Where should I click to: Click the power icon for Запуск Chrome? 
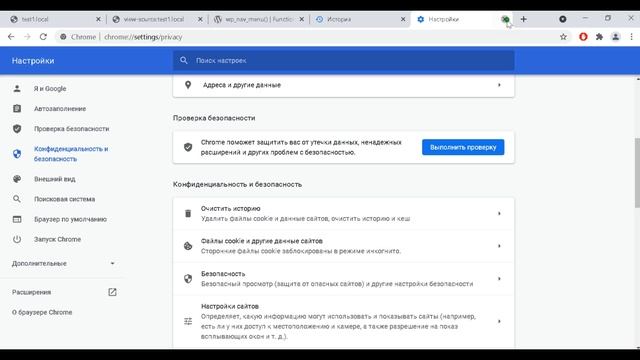point(17,239)
